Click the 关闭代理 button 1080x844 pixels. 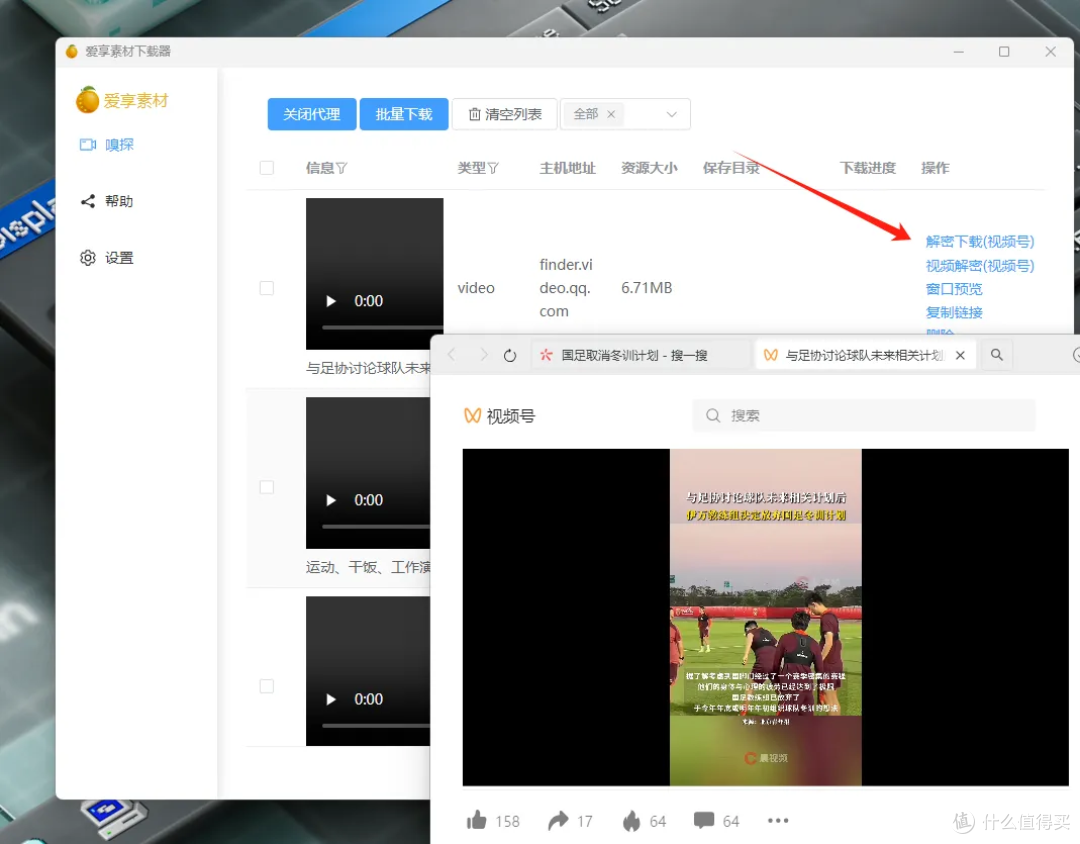(x=312, y=114)
